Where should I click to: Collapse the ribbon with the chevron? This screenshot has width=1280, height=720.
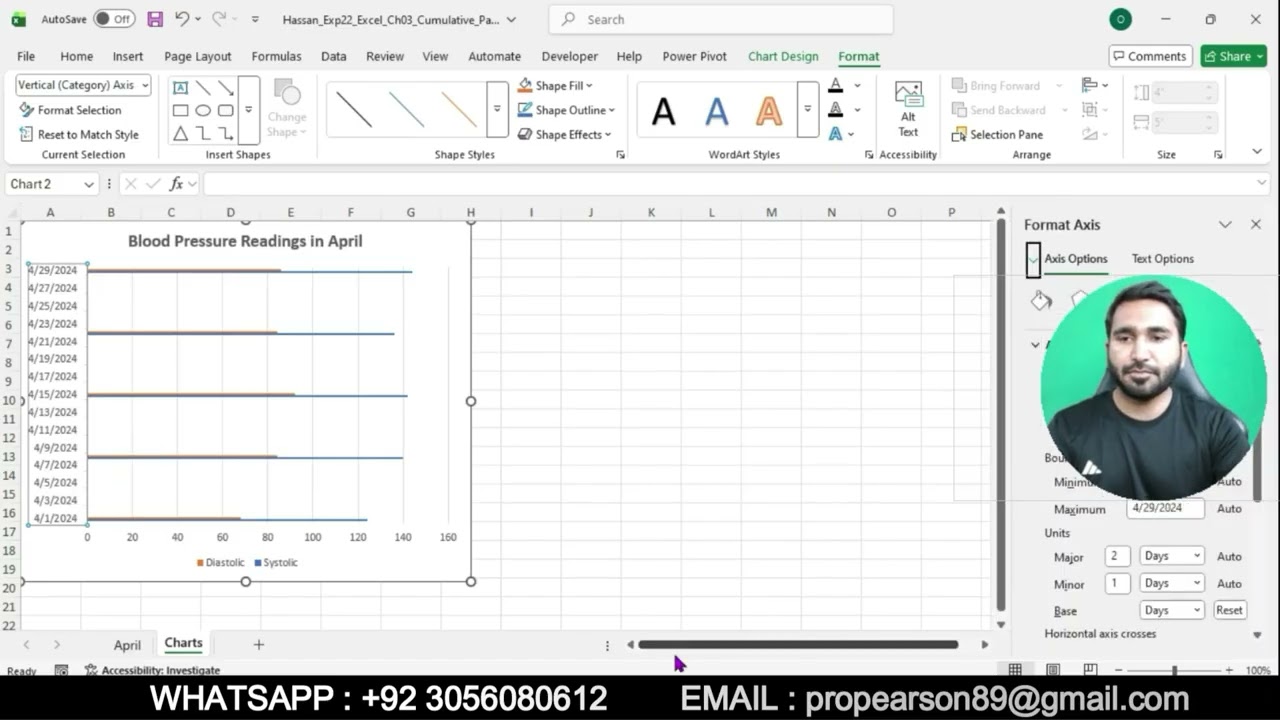[x=1257, y=152]
